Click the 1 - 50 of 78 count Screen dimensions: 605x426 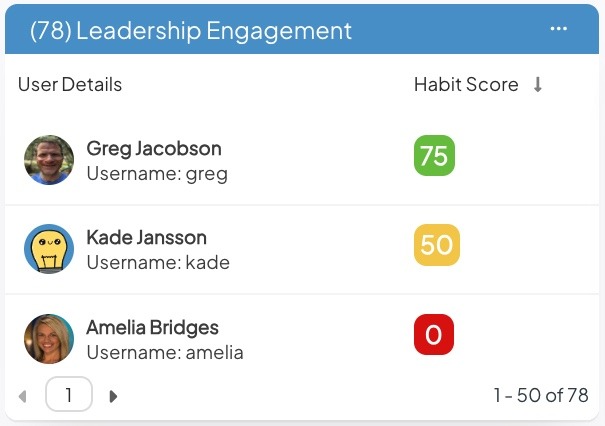(x=540, y=395)
